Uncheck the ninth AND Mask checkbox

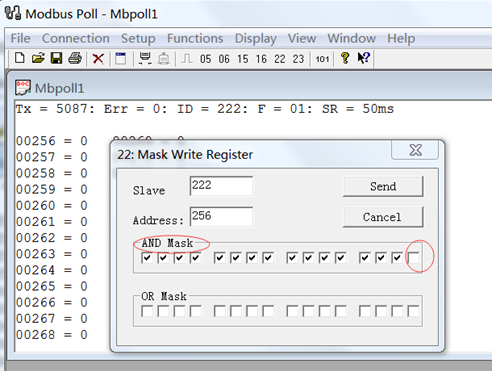point(292,258)
